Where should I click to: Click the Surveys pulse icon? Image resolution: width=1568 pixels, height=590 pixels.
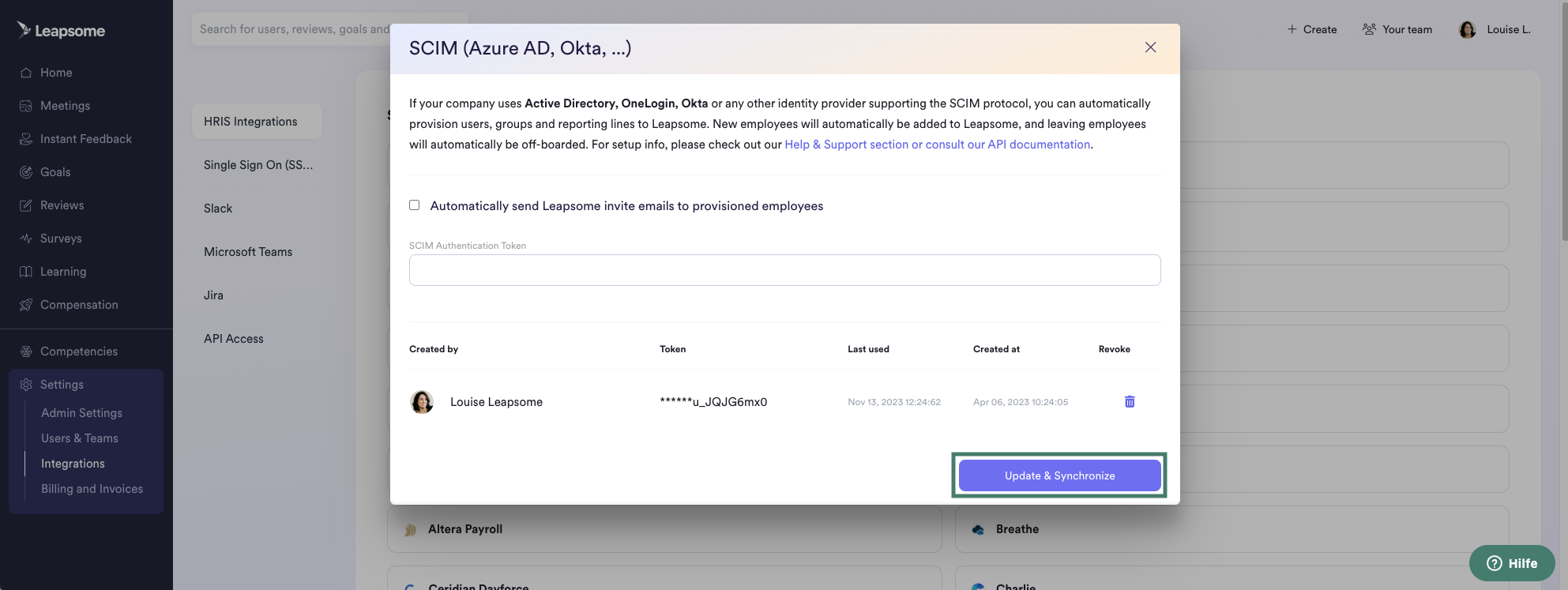(x=26, y=239)
